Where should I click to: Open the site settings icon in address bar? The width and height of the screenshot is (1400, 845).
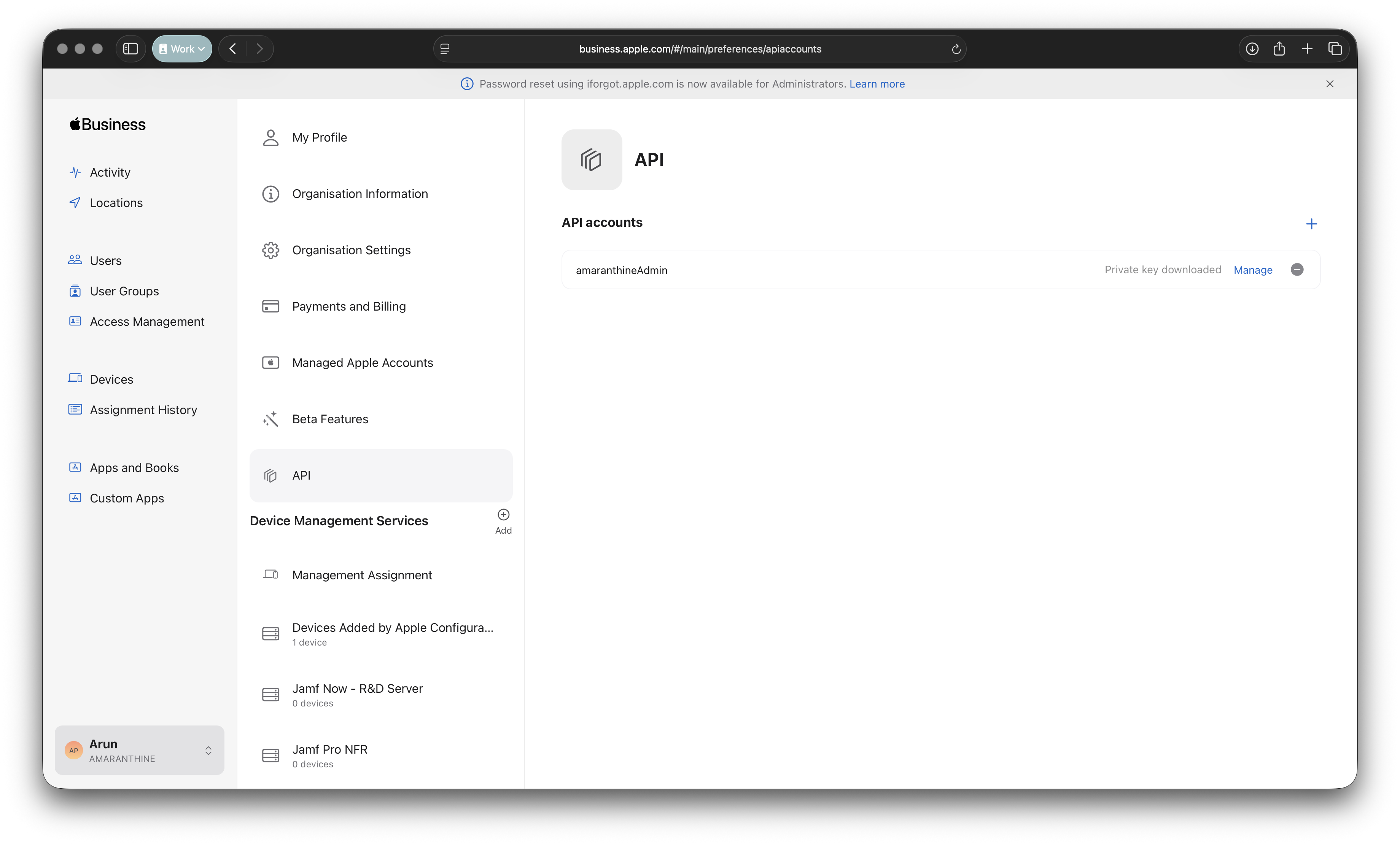pos(445,49)
